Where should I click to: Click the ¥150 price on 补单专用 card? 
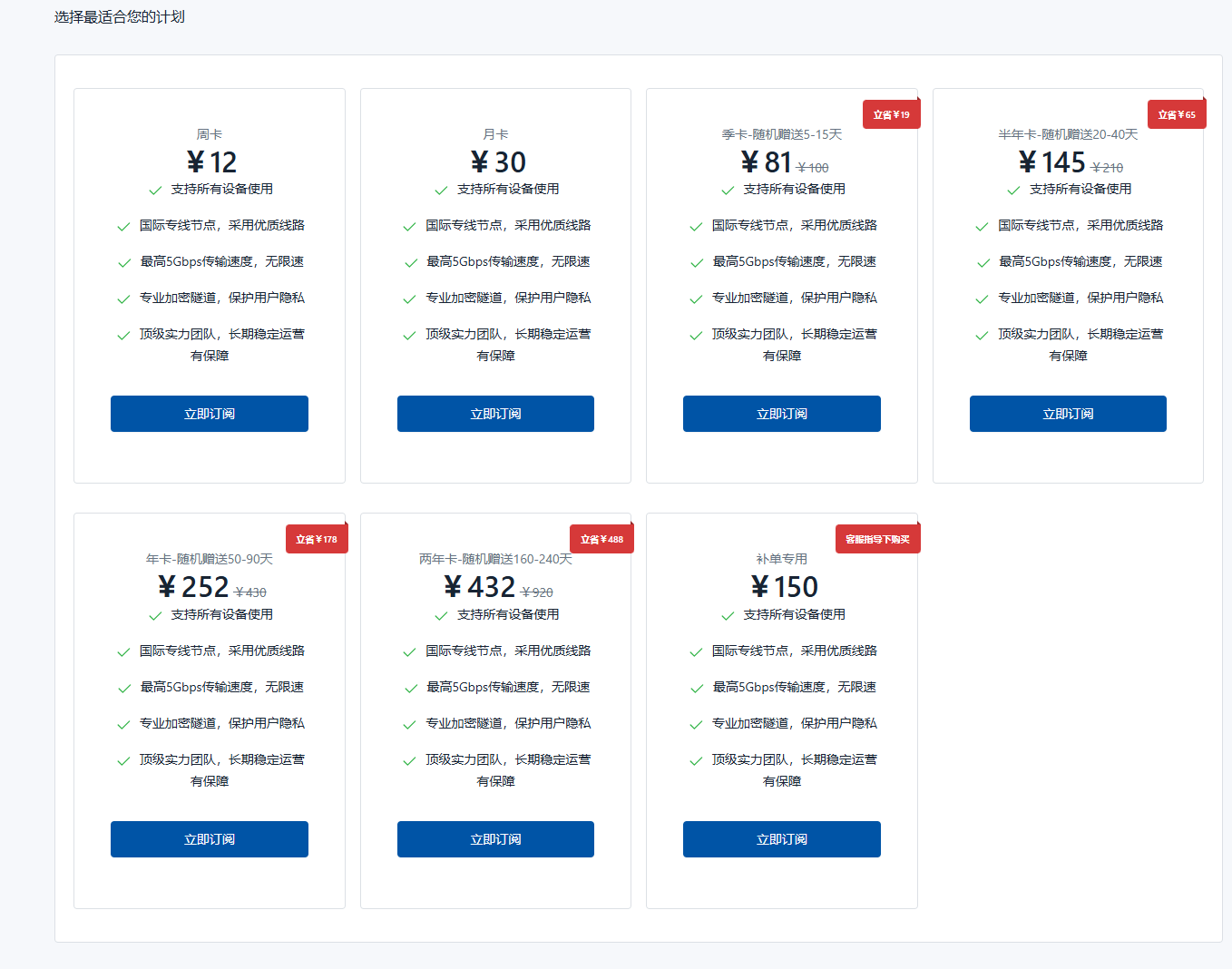click(784, 587)
